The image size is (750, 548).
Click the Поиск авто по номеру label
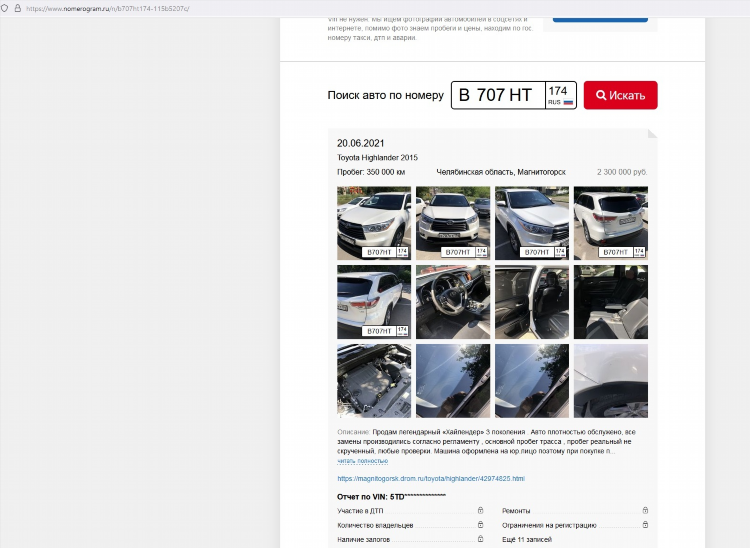[386, 95]
